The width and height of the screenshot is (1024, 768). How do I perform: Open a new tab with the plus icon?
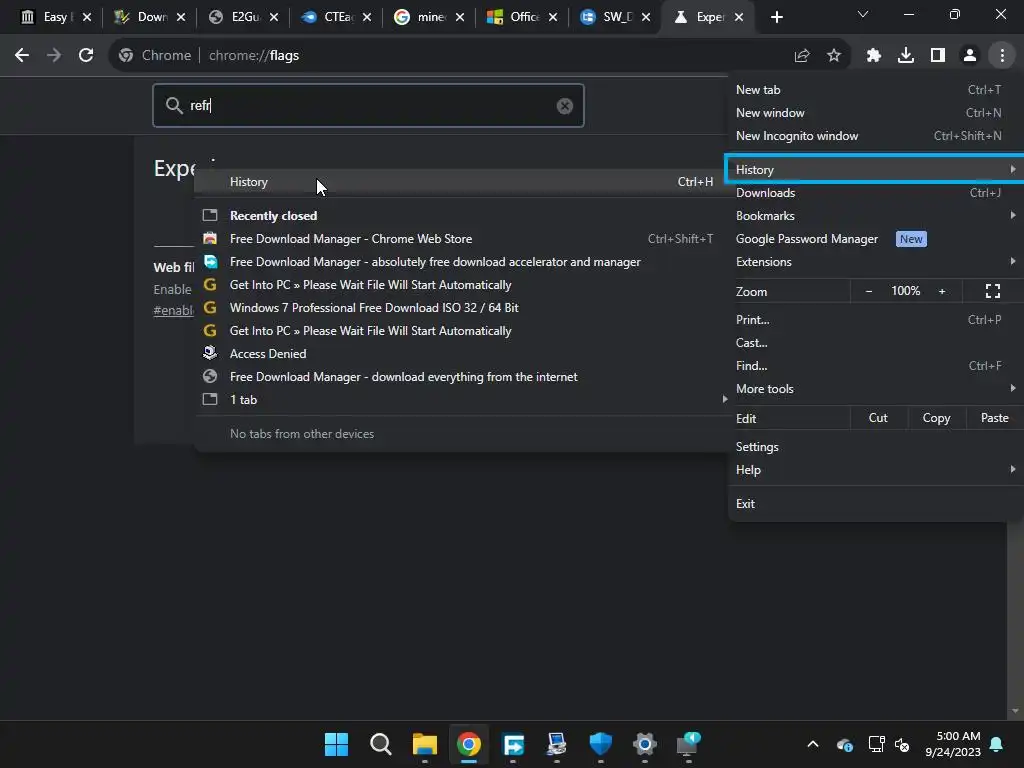[x=776, y=17]
